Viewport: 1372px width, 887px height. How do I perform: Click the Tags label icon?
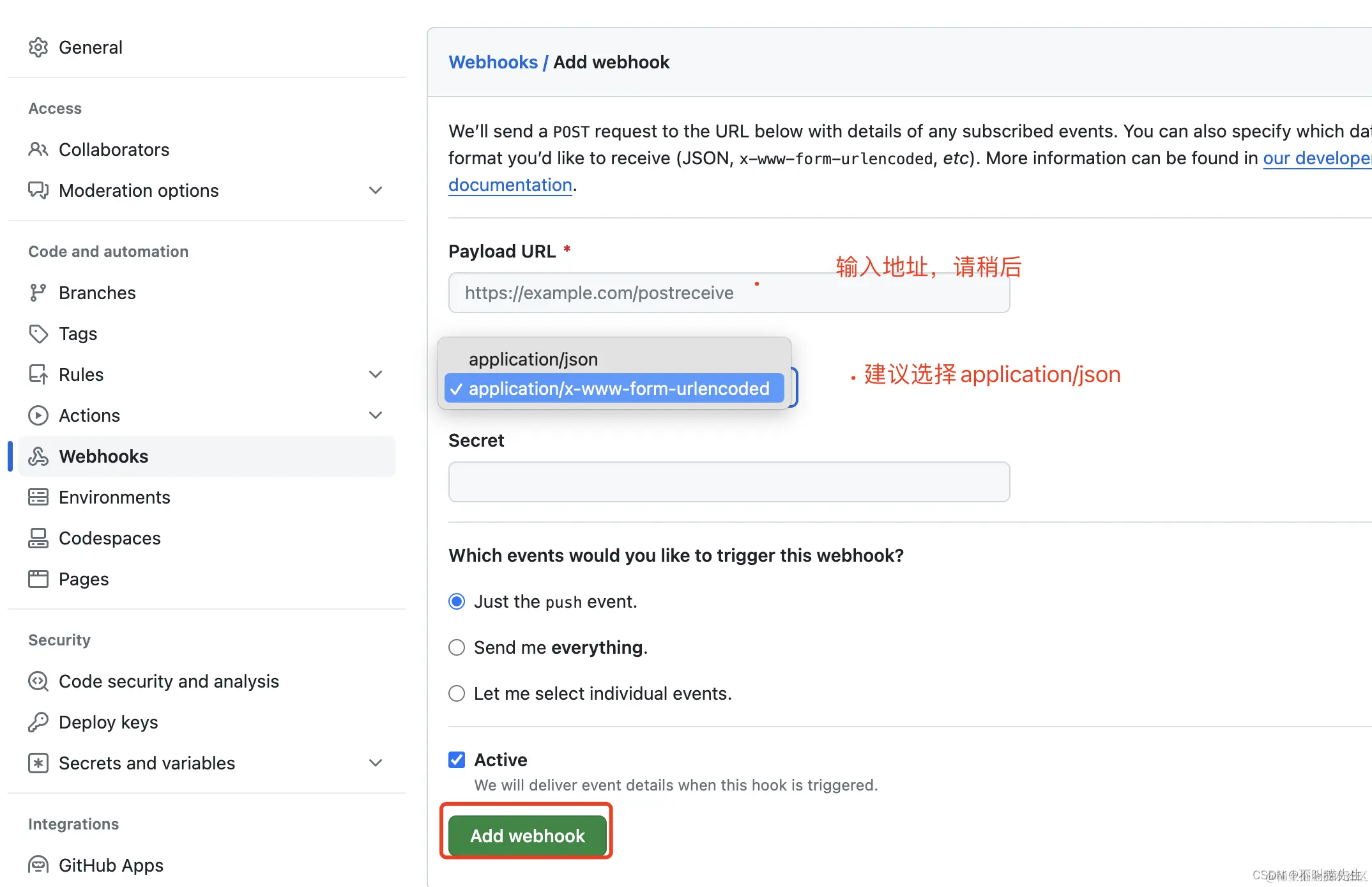[38, 334]
